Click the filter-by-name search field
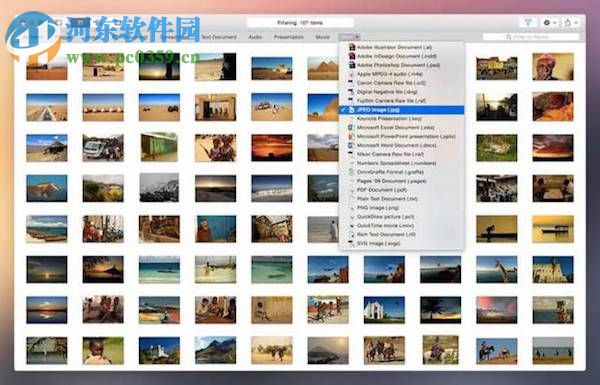Viewport: 600px width, 385px height. point(531,37)
